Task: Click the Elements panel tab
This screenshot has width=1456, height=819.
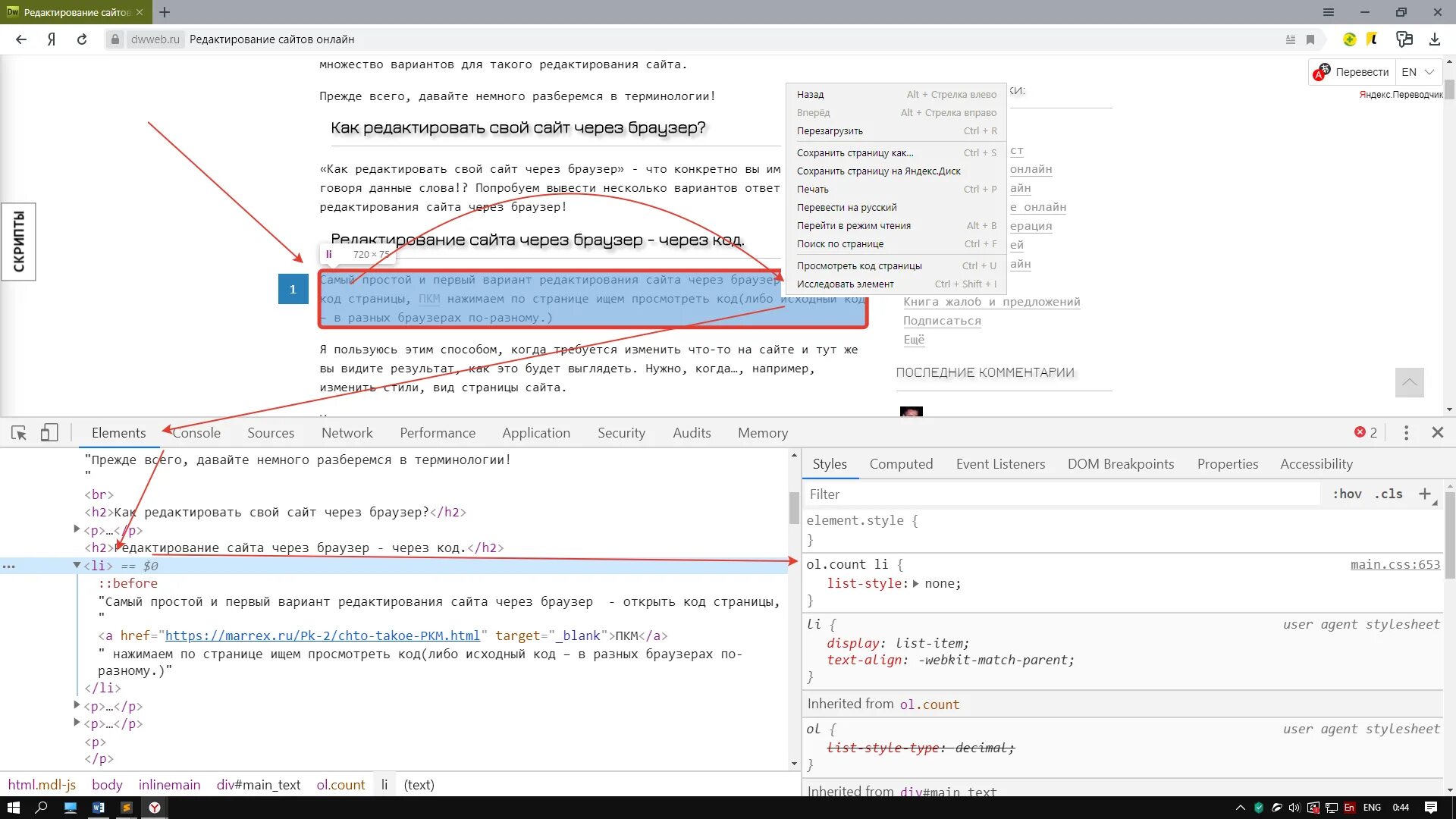Action: click(x=119, y=432)
